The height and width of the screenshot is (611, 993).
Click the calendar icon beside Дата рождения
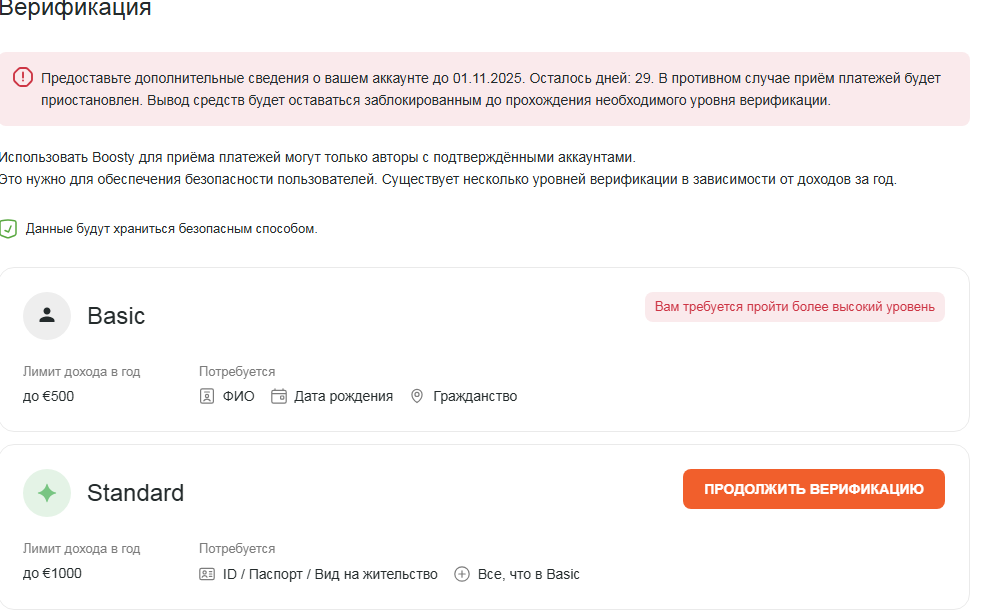click(279, 396)
